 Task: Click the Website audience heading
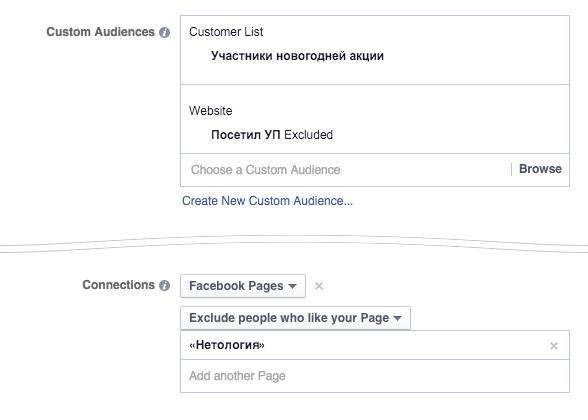pyautogui.click(x=210, y=111)
